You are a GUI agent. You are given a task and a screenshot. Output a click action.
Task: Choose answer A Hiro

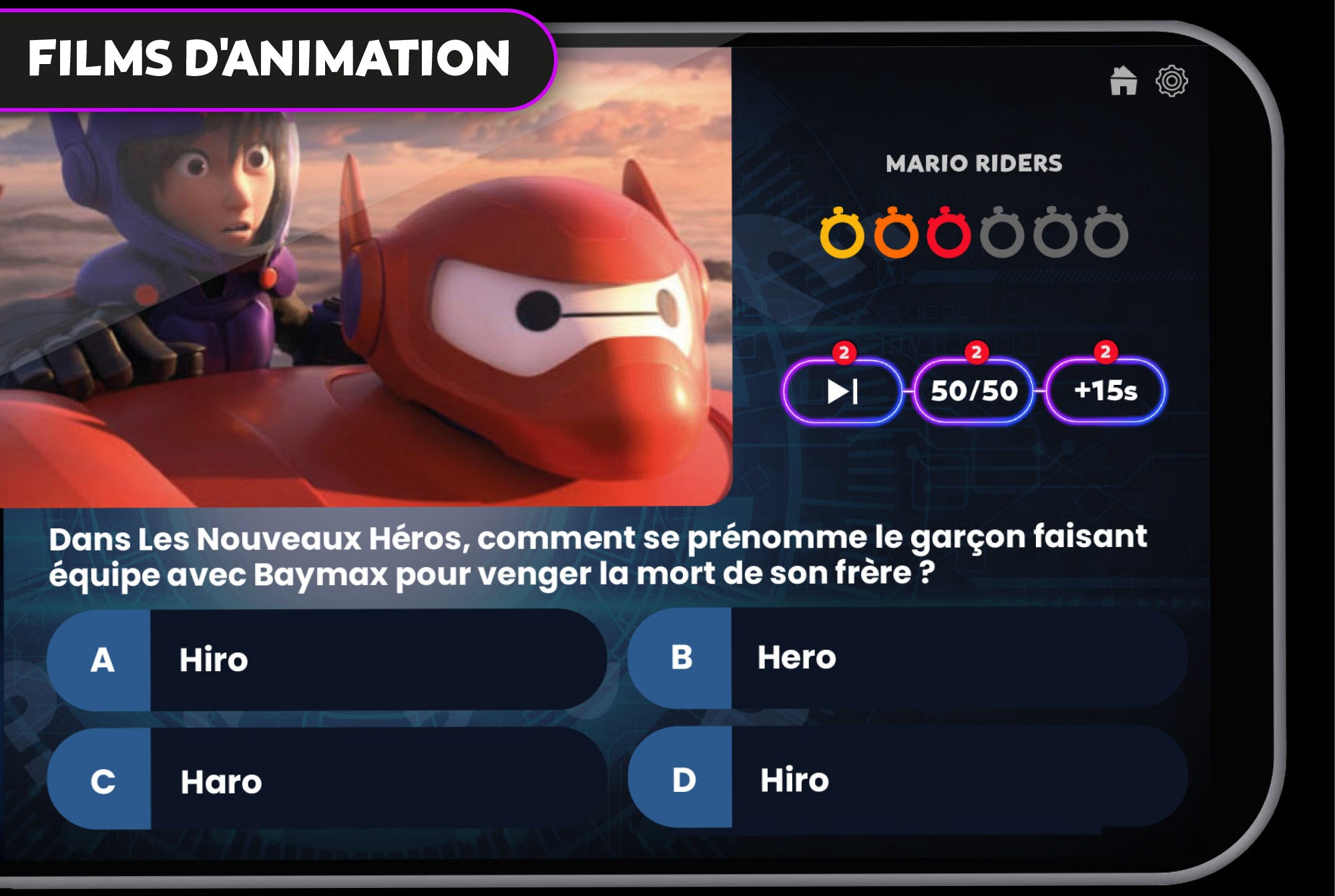coord(327,660)
